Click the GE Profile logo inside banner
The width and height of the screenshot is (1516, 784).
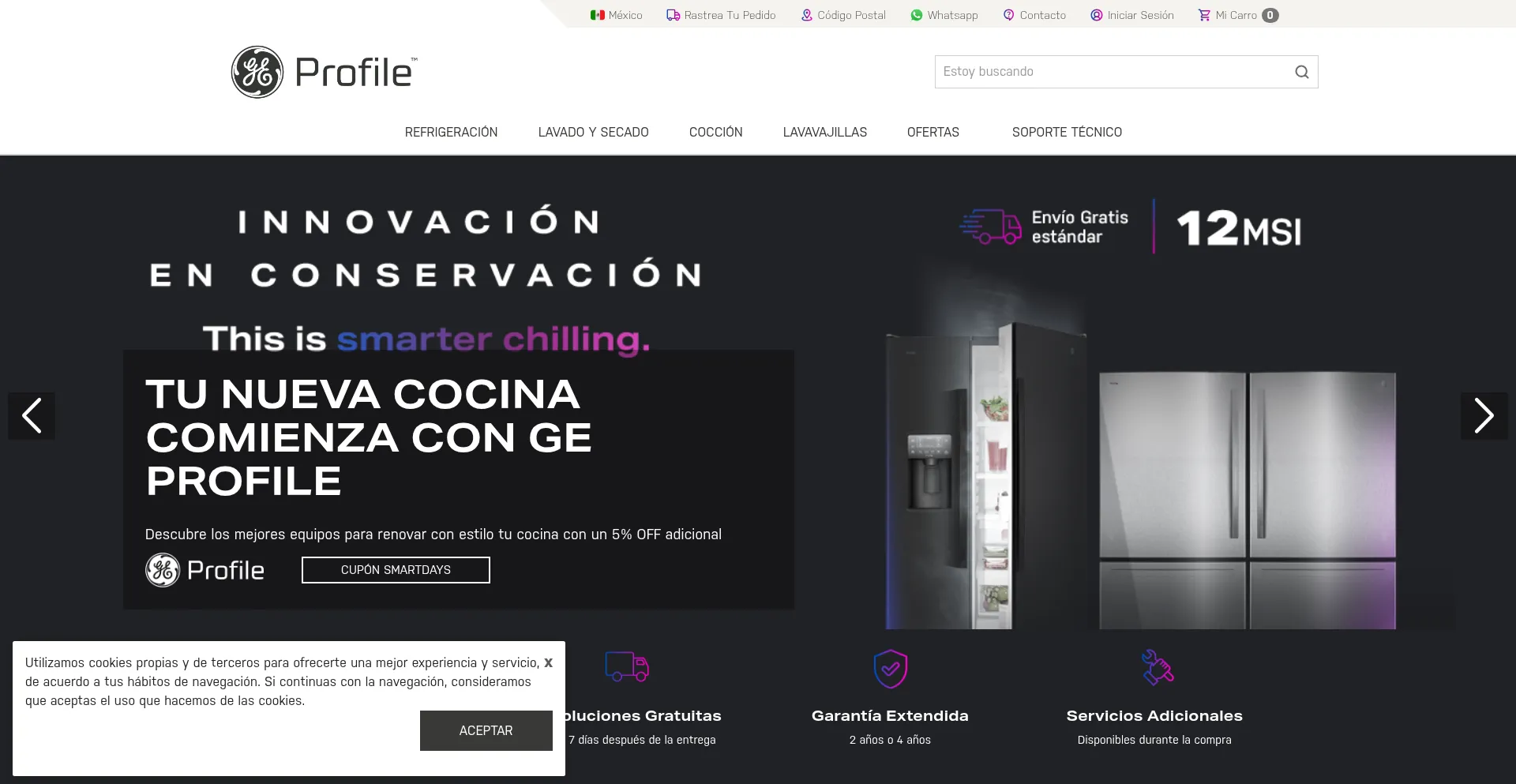[205, 570]
